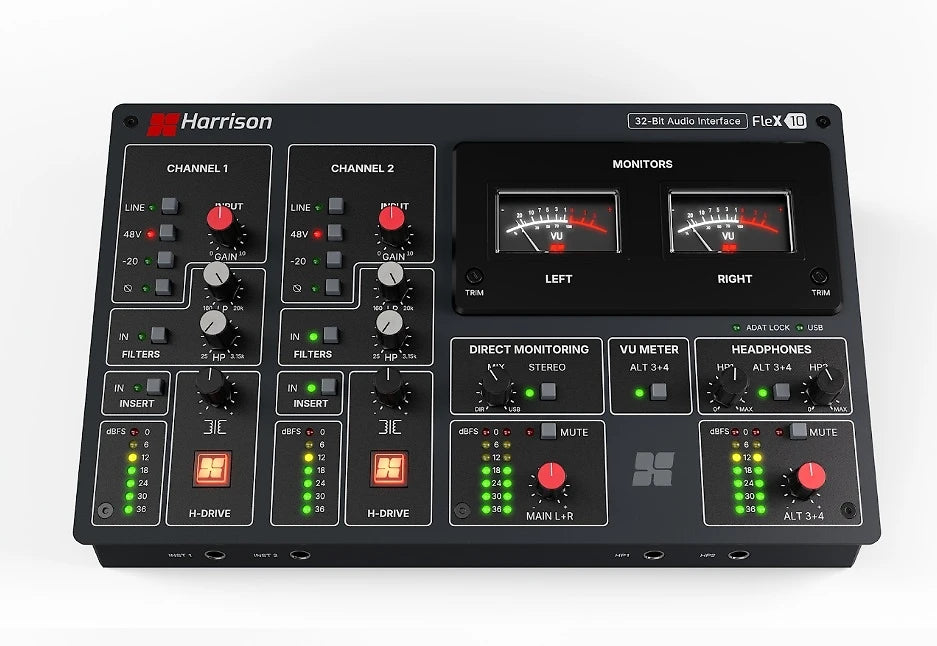Toggle Channel 2 phase invert switch
Image resolution: width=937 pixels, height=646 pixels.
(x=332, y=287)
